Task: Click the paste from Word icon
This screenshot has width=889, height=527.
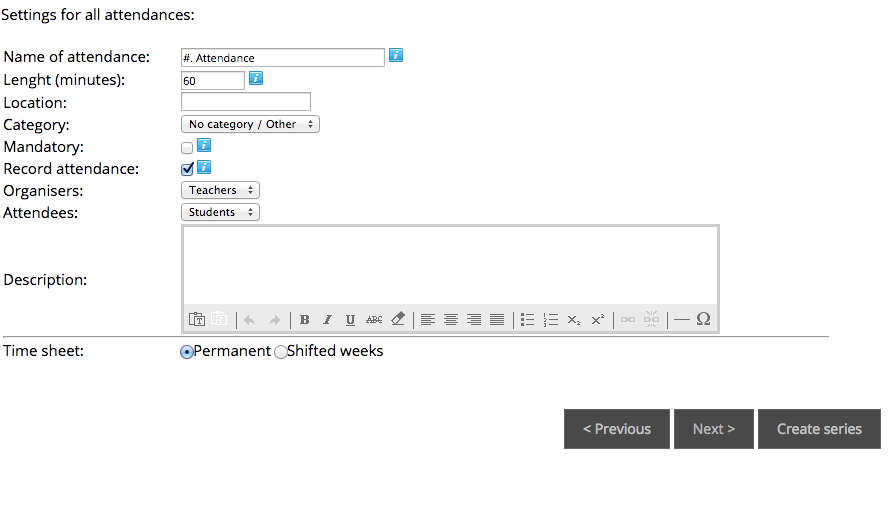Action: (x=219, y=319)
